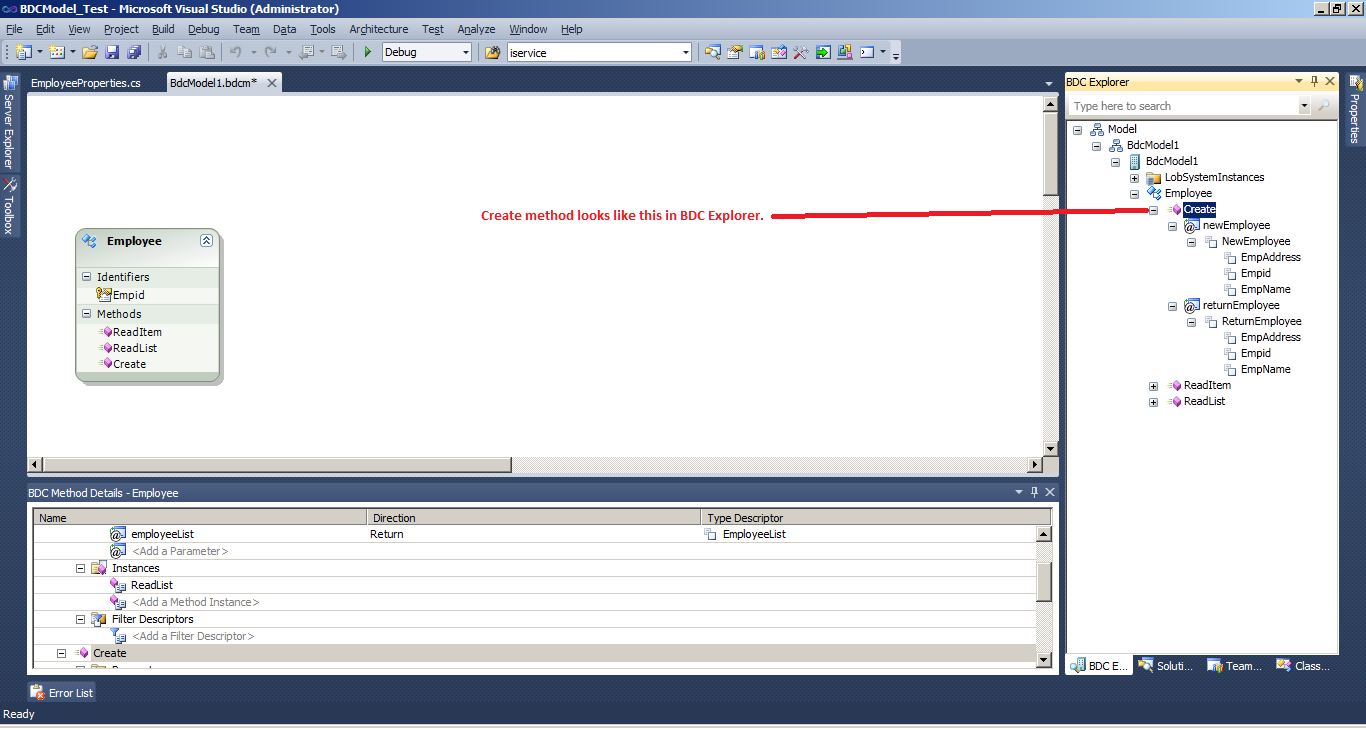Collapse the returnEmployee parameter node
Image resolution: width=1366 pixels, height=730 pixels.
click(1172, 306)
